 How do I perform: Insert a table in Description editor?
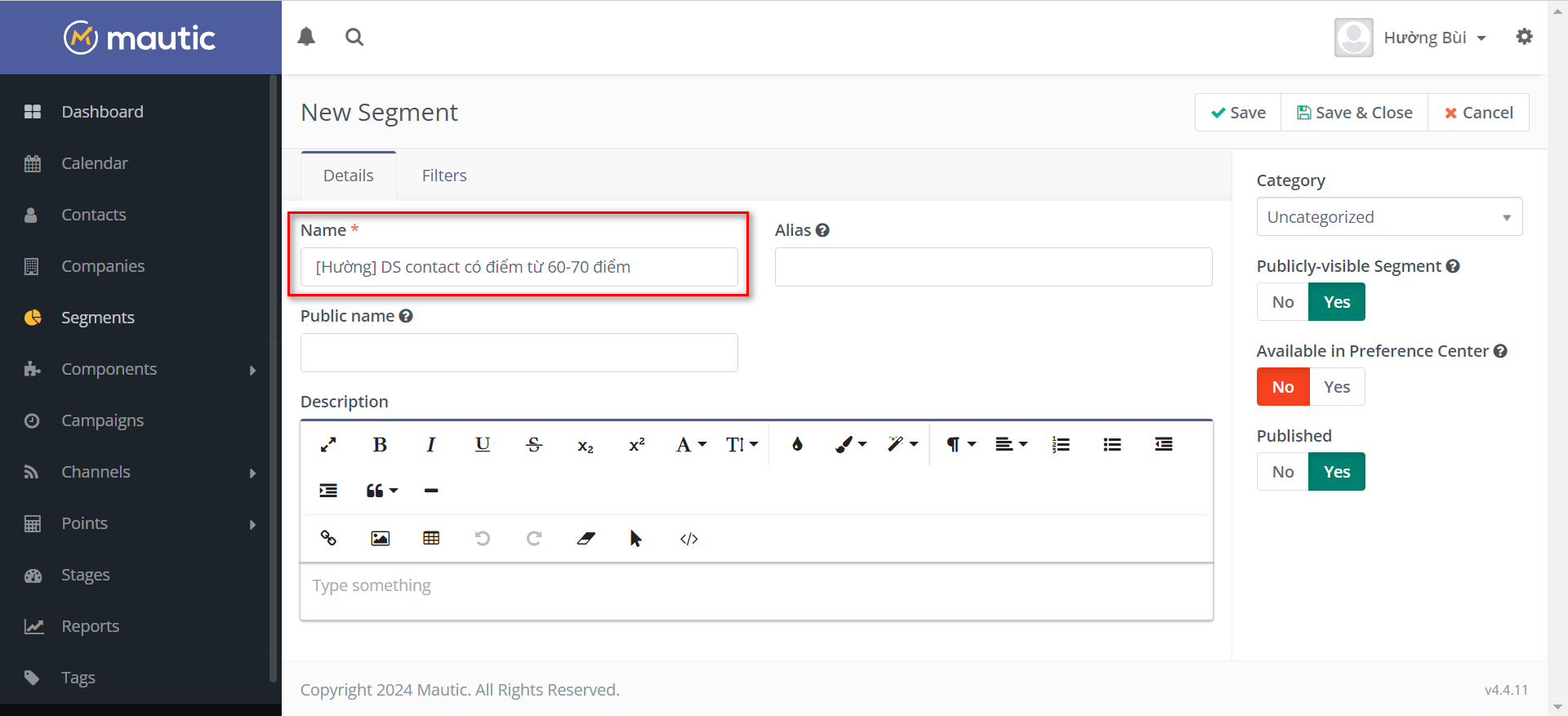[x=431, y=538]
